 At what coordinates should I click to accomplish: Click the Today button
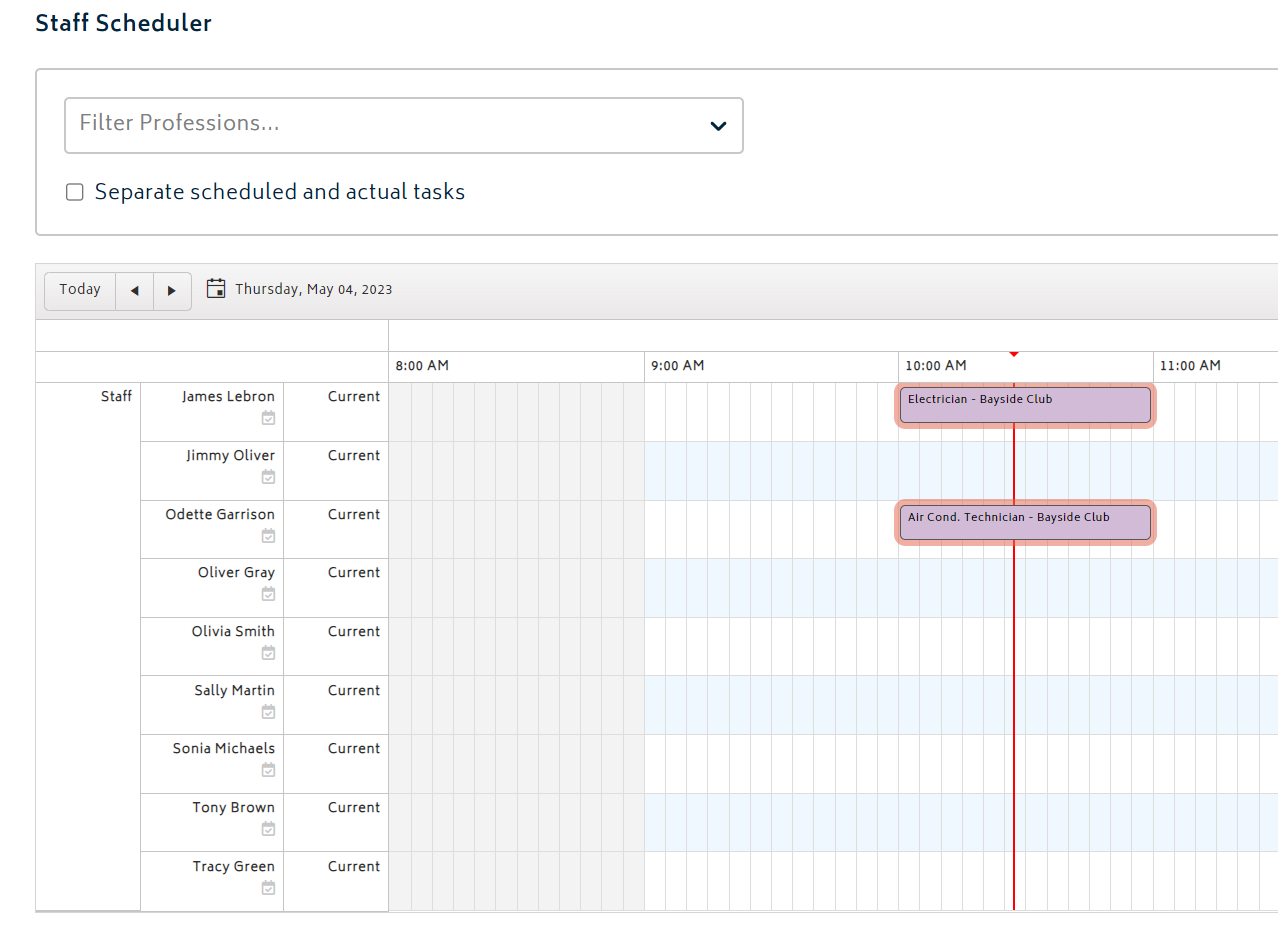80,290
